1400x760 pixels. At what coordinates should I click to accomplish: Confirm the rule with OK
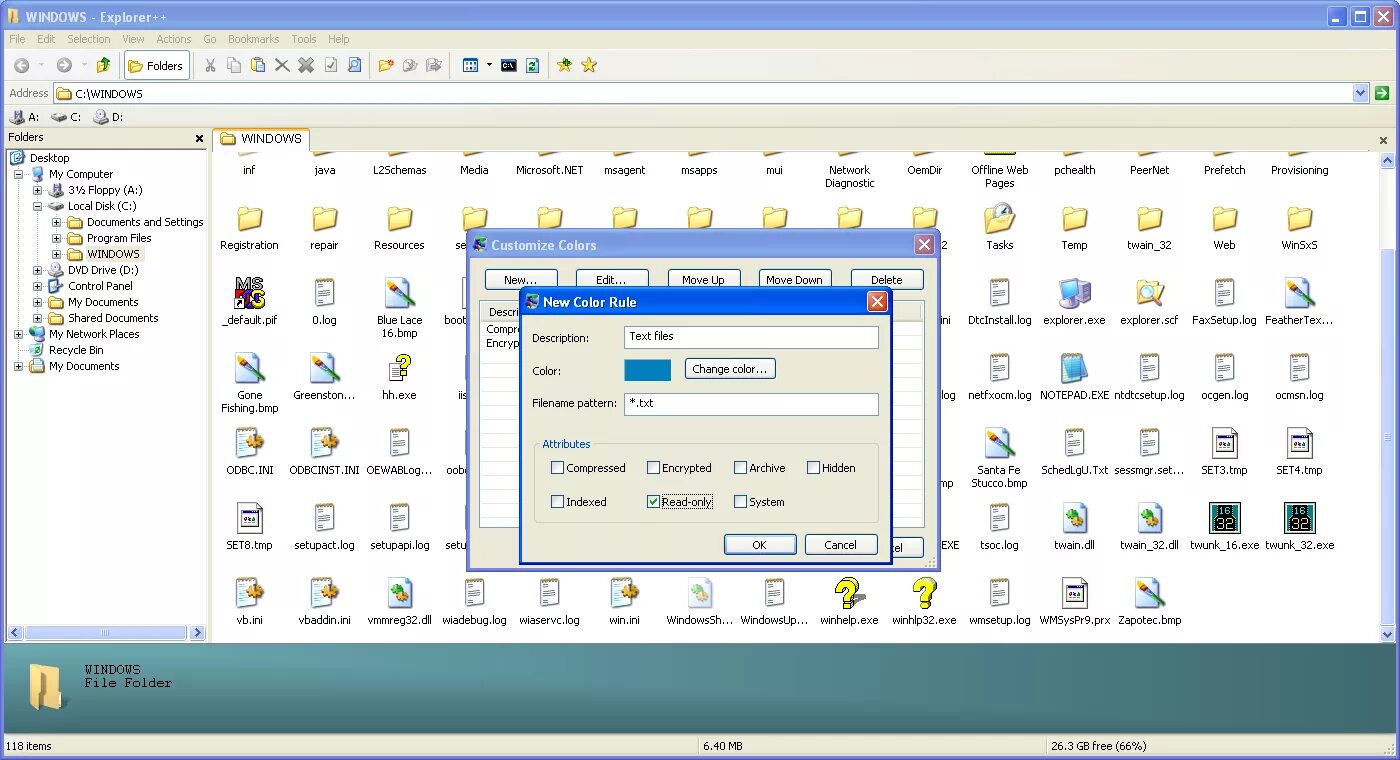[x=760, y=544]
